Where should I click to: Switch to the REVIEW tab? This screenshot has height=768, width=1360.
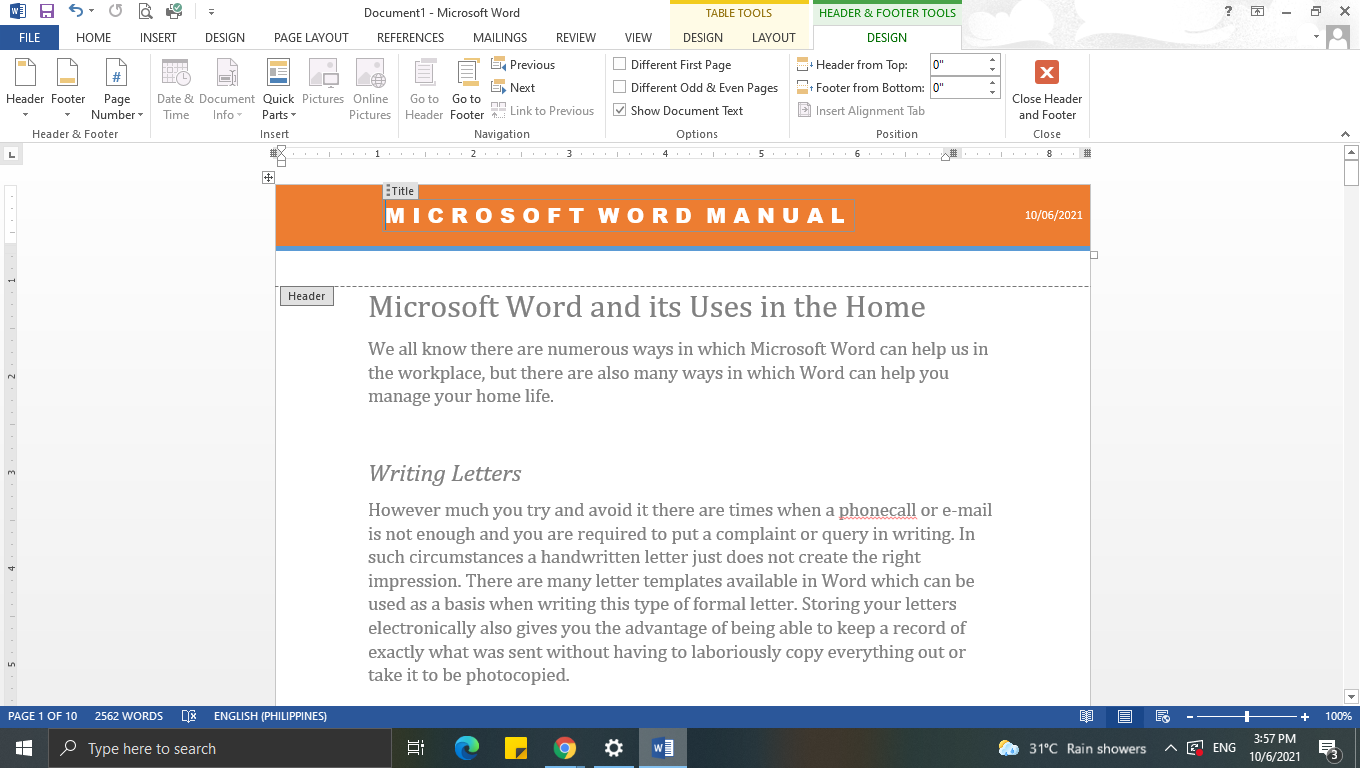point(576,37)
